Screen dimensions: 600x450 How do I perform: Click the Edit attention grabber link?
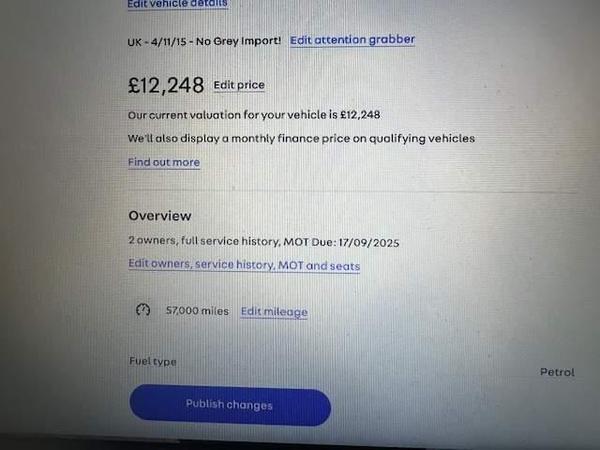[352, 40]
